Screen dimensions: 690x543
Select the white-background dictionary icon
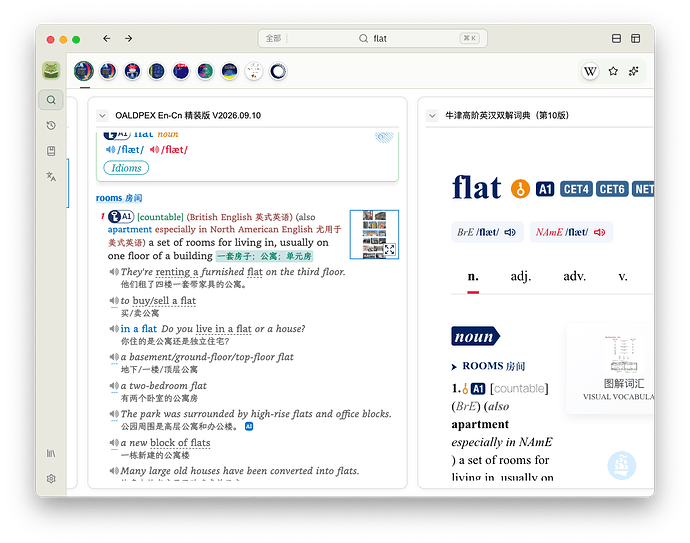click(x=254, y=71)
